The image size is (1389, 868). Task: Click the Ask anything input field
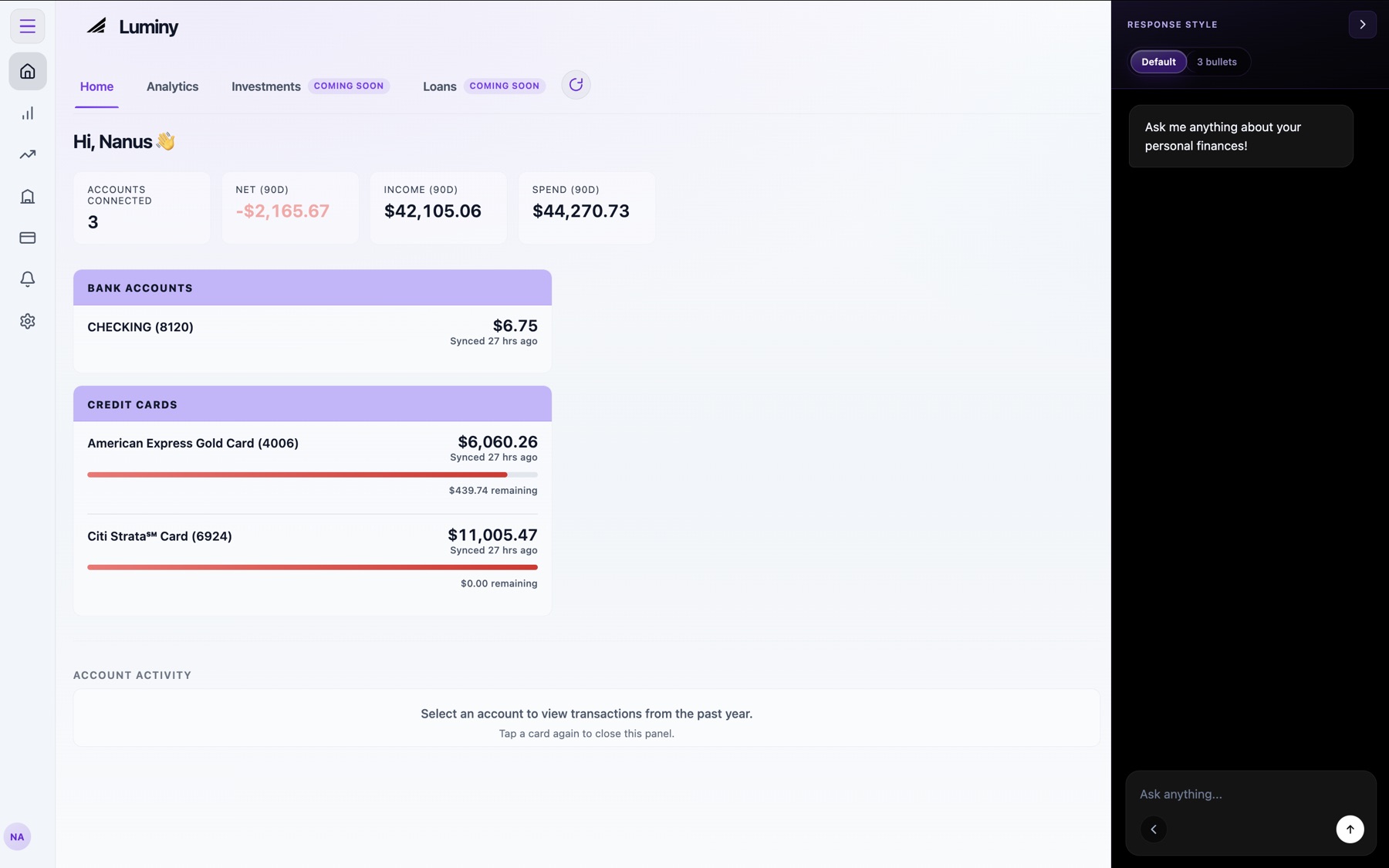click(1250, 794)
